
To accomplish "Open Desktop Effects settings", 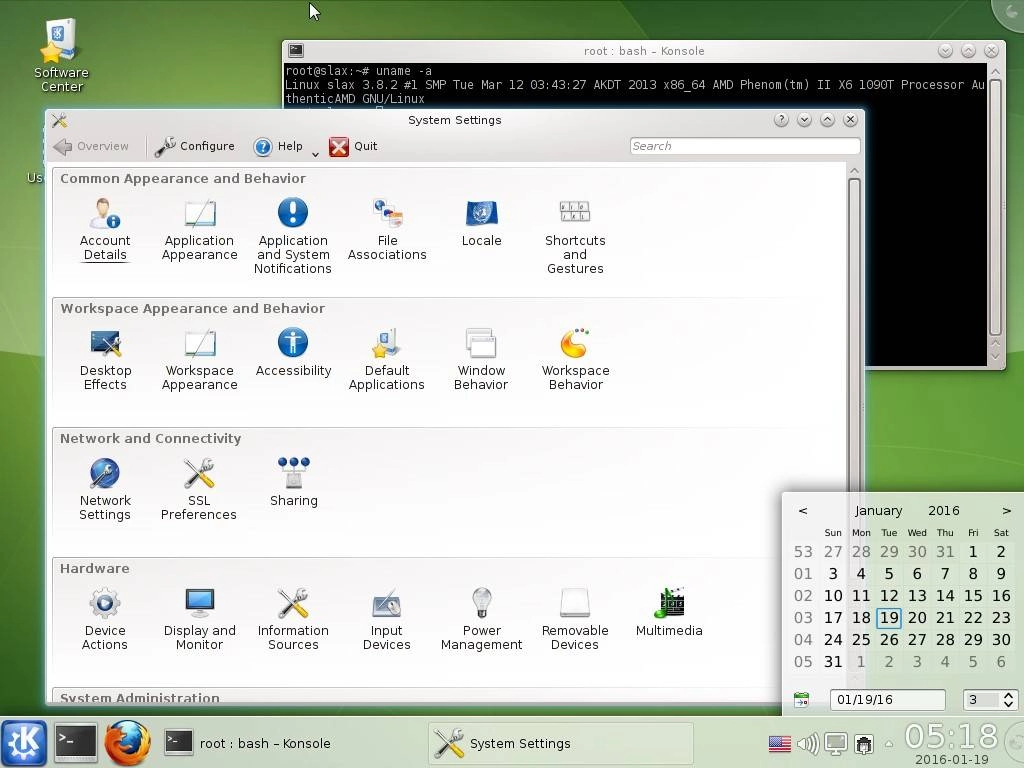I will tap(105, 359).
